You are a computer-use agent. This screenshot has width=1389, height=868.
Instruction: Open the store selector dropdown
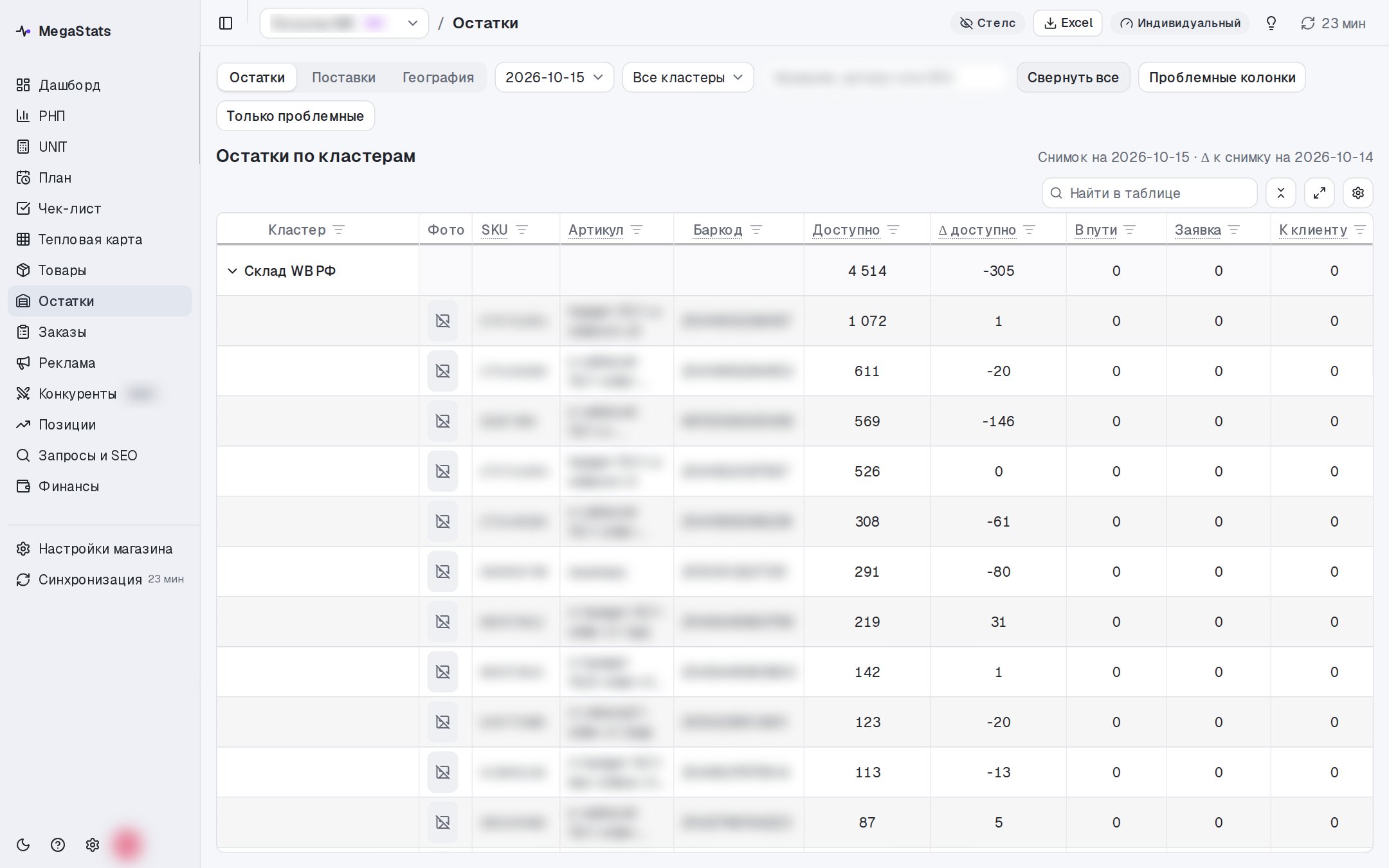coord(344,23)
